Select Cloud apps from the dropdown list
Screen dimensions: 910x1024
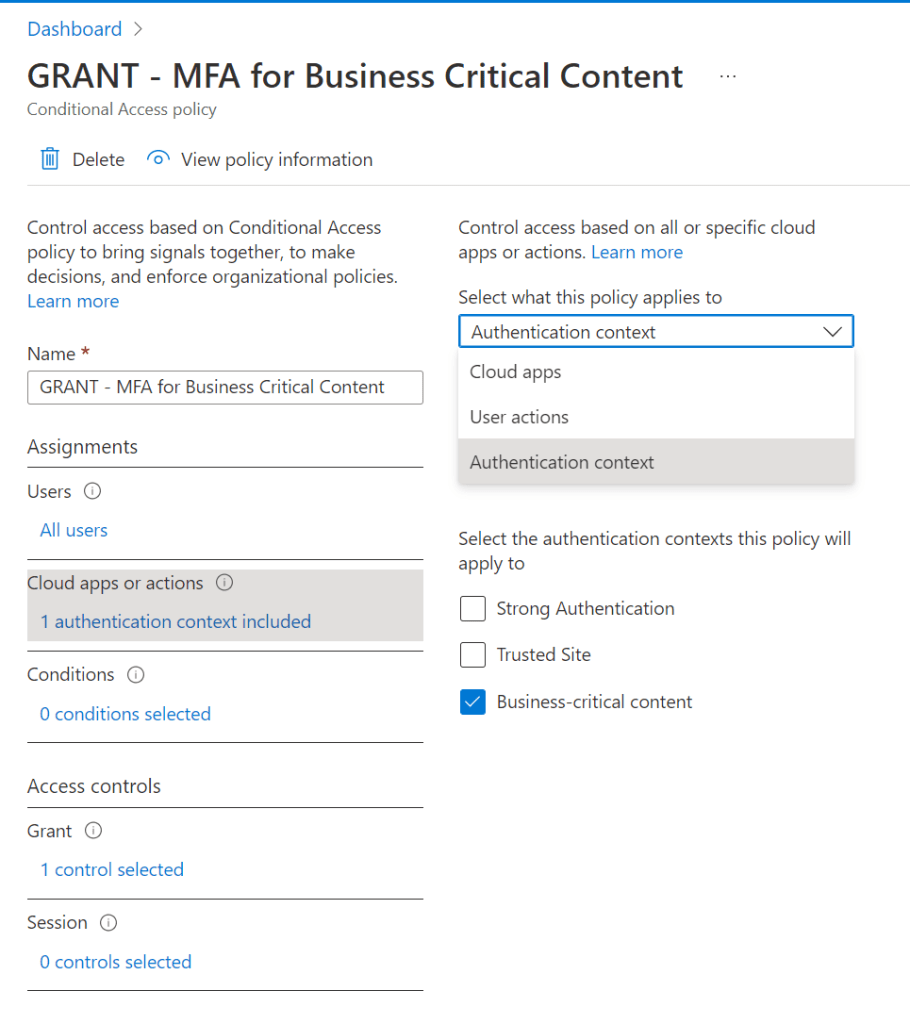click(x=515, y=372)
